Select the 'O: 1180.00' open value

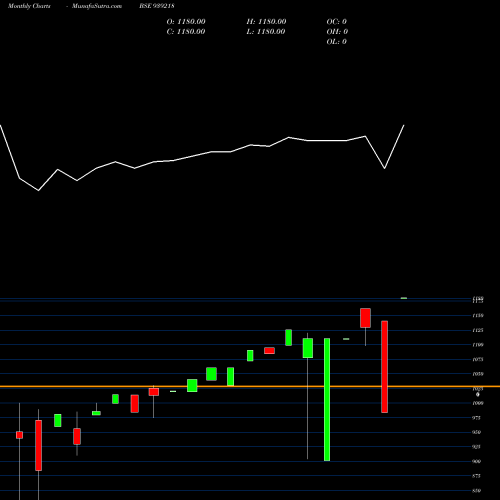[x=186, y=22]
